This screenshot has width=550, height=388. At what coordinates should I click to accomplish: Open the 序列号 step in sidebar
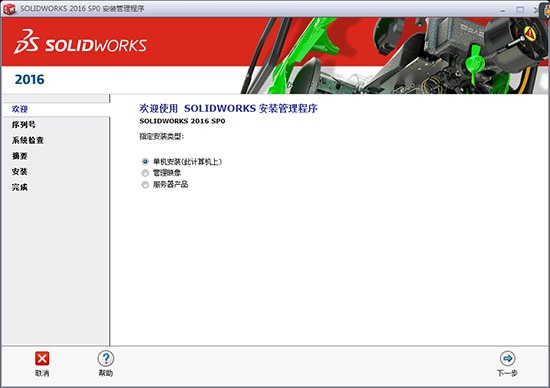[24, 125]
